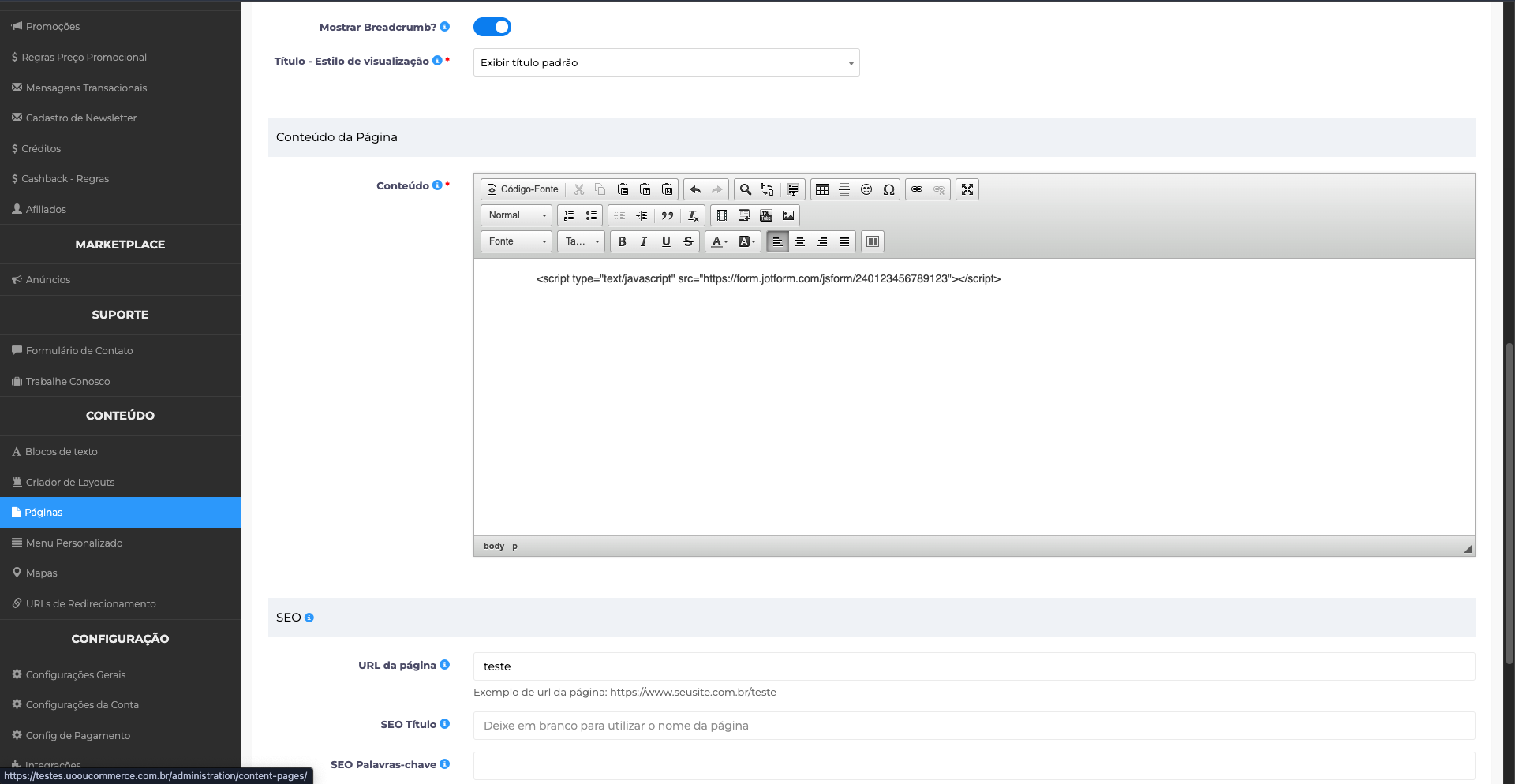Toggle justify alignment

click(844, 241)
